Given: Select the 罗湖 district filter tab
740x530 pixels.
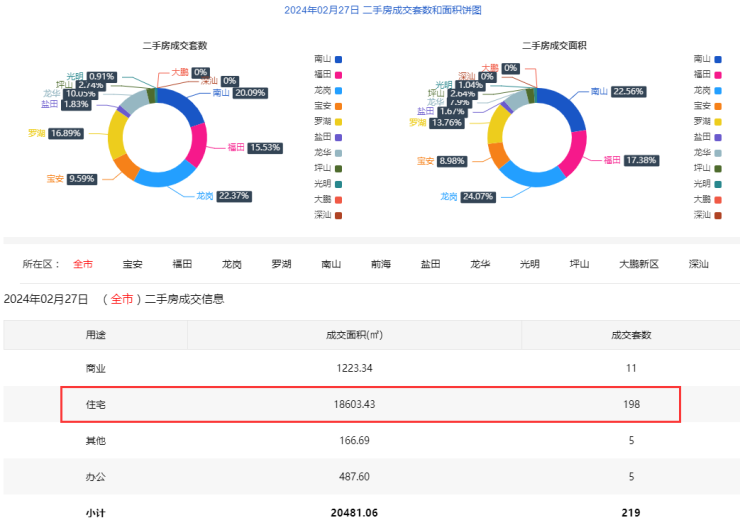Looking at the screenshot, I should point(281,264).
